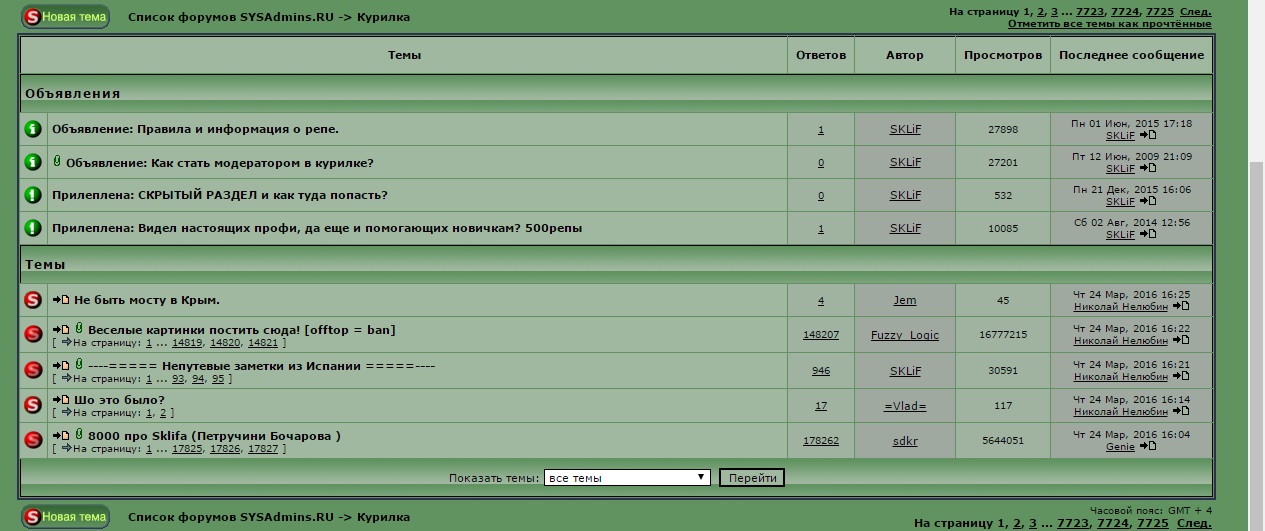
Task: Click the top "Новая тема" new topic button
Action: (65, 17)
